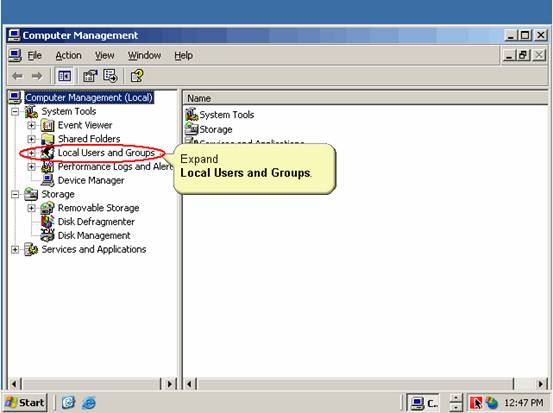Select the Device Manager label
Image resolution: width=553 pixels, height=413 pixels.
click(91, 180)
